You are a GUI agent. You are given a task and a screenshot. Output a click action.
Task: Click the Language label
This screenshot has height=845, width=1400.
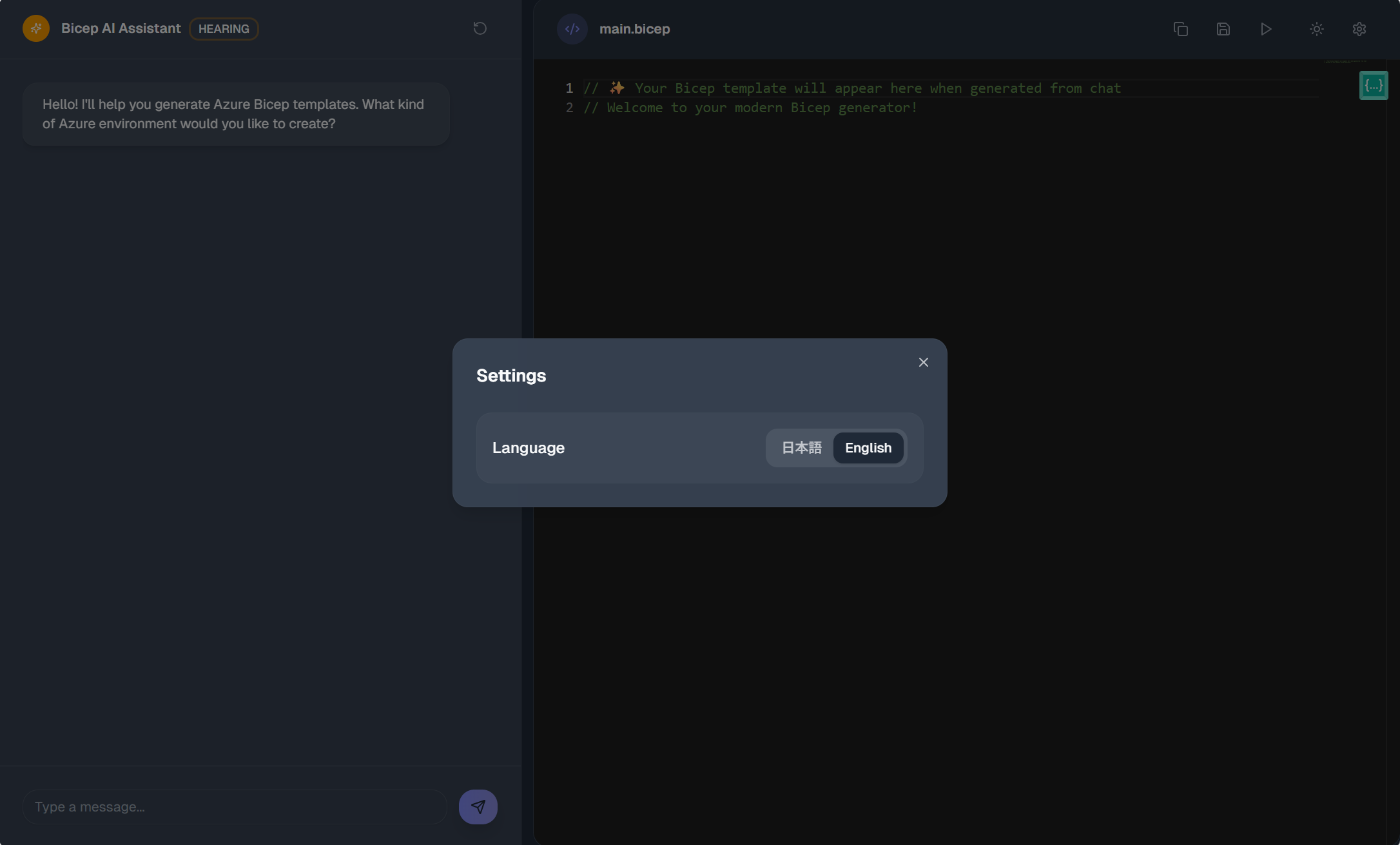point(528,448)
